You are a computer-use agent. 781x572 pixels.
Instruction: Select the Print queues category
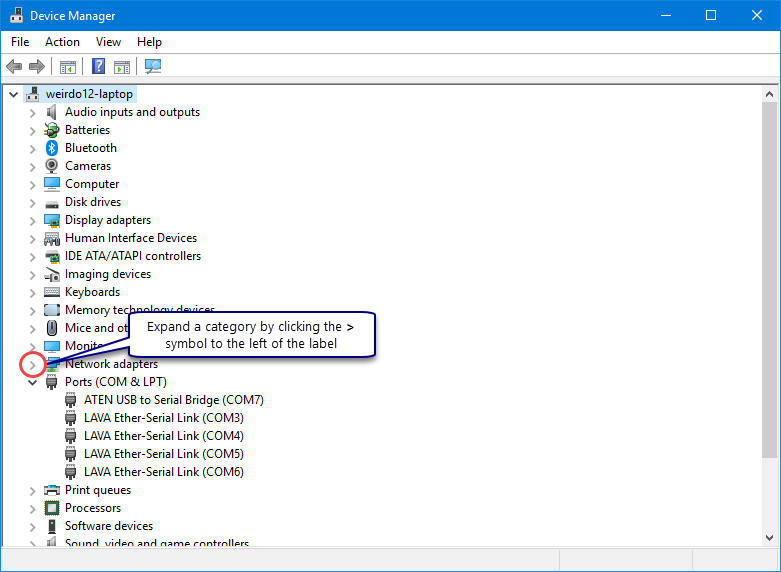tap(97, 490)
